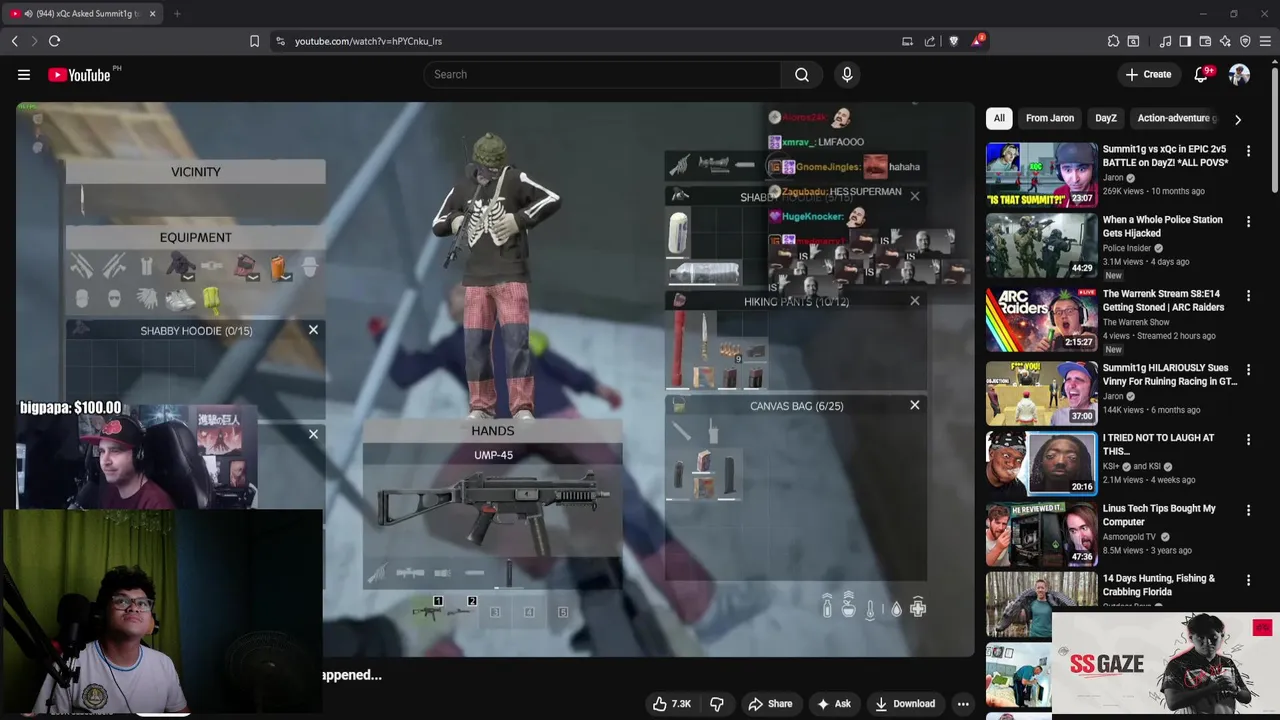Select the All filter chip
Image resolution: width=1280 pixels, height=720 pixels.
[999, 118]
